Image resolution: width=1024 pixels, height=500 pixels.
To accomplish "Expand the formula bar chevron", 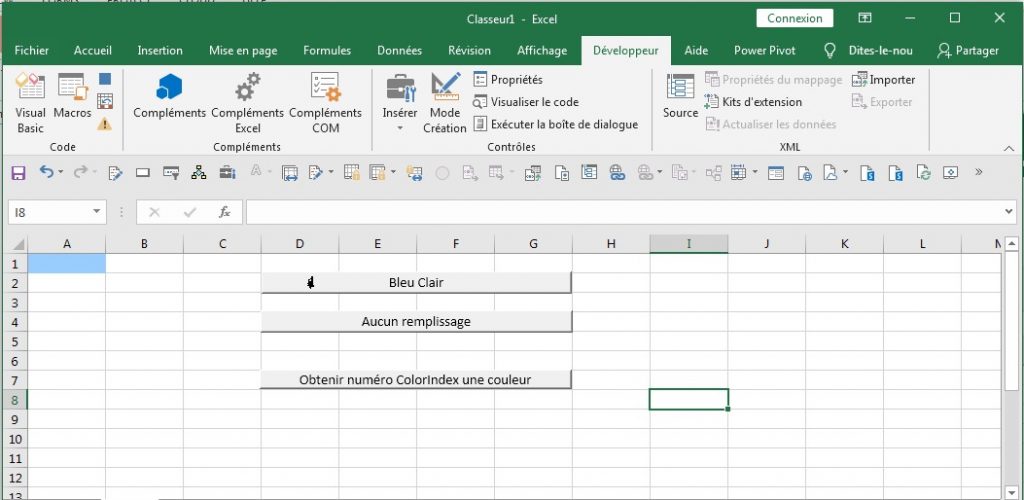I will pos(1009,211).
